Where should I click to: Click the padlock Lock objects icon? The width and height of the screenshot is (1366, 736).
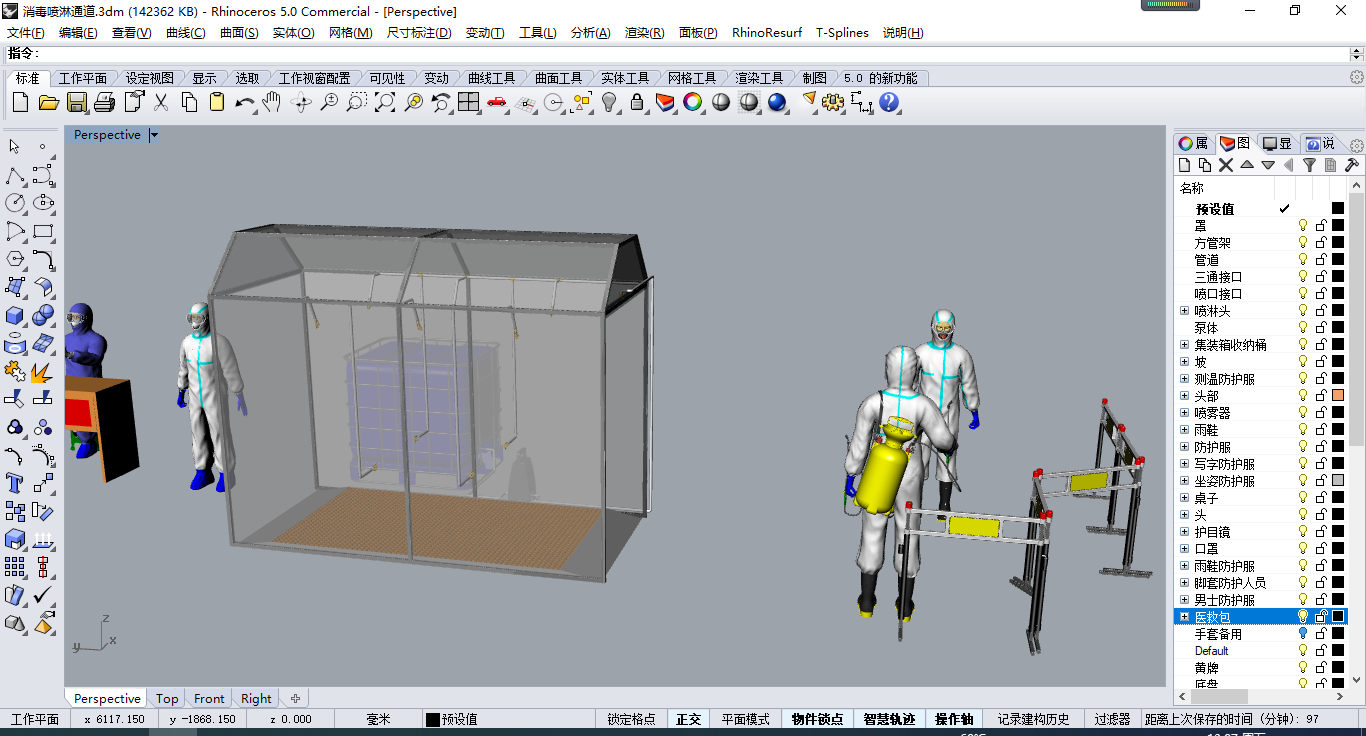[x=637, y=102]
